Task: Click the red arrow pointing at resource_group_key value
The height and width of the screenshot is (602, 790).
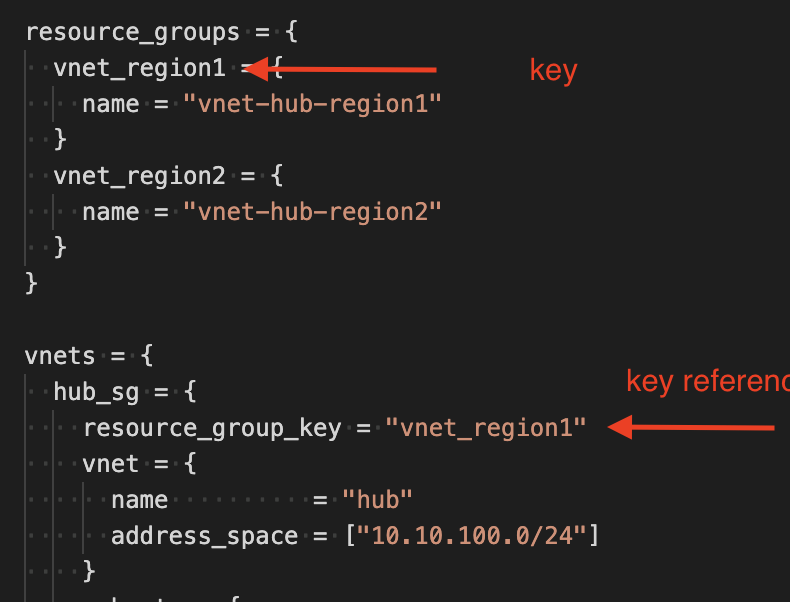Action: coord(691,428)
